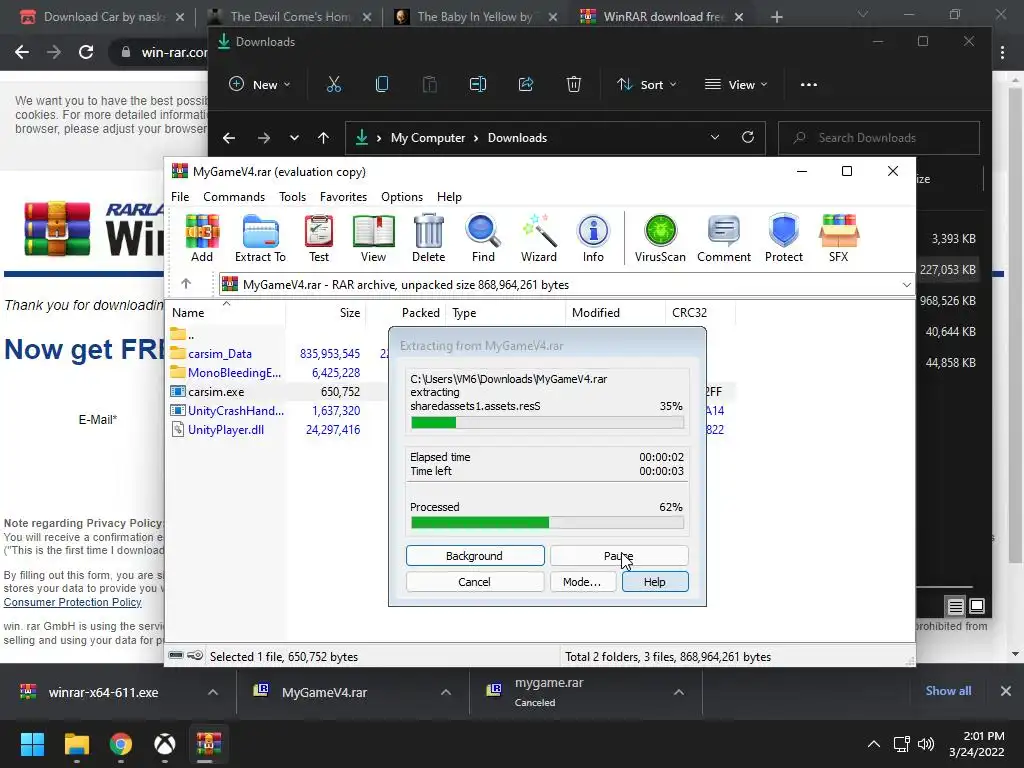Click the Protect shield icon
This screenshot has width=1024, height=768.
pos(784,238)
